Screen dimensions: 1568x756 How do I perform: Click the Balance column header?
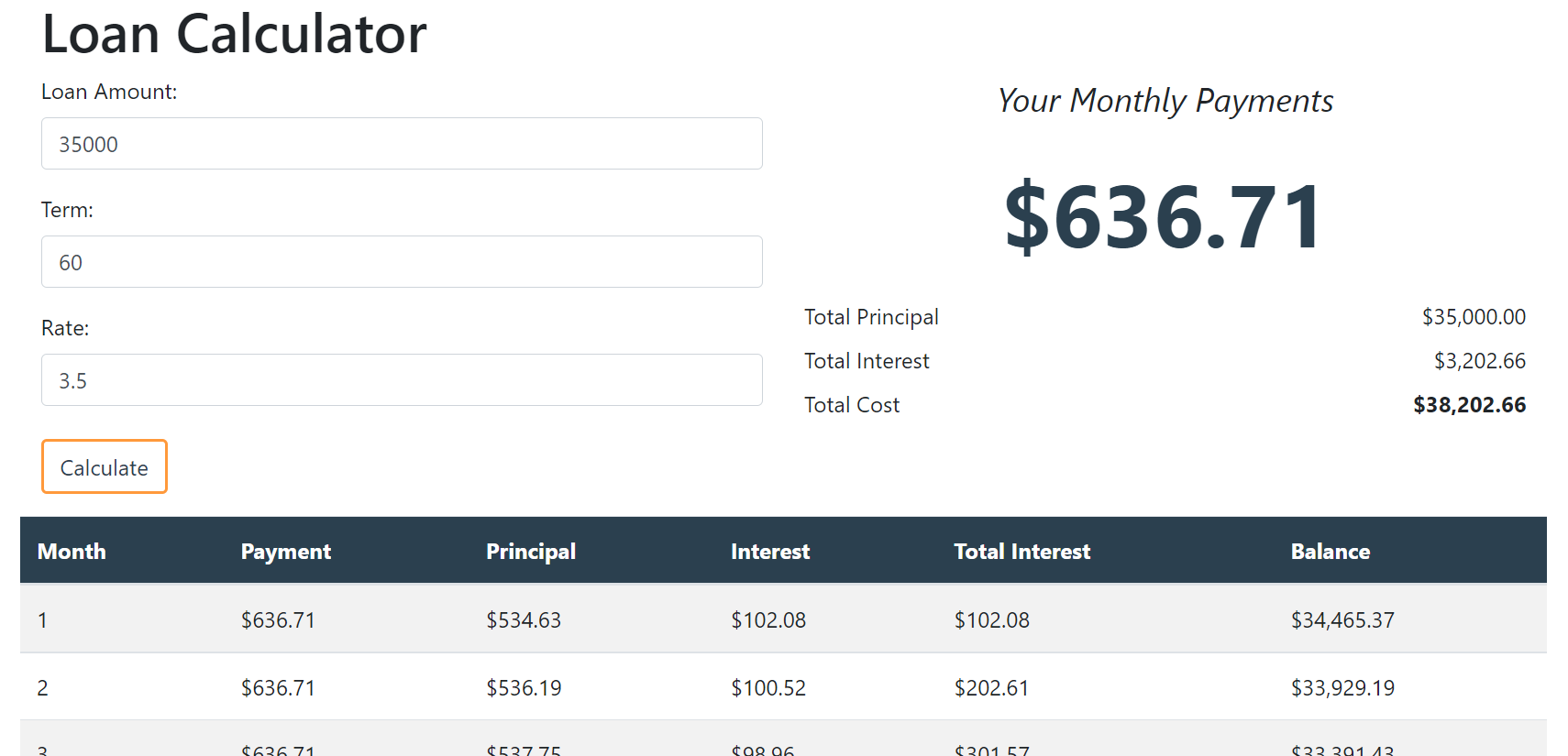1331,551
